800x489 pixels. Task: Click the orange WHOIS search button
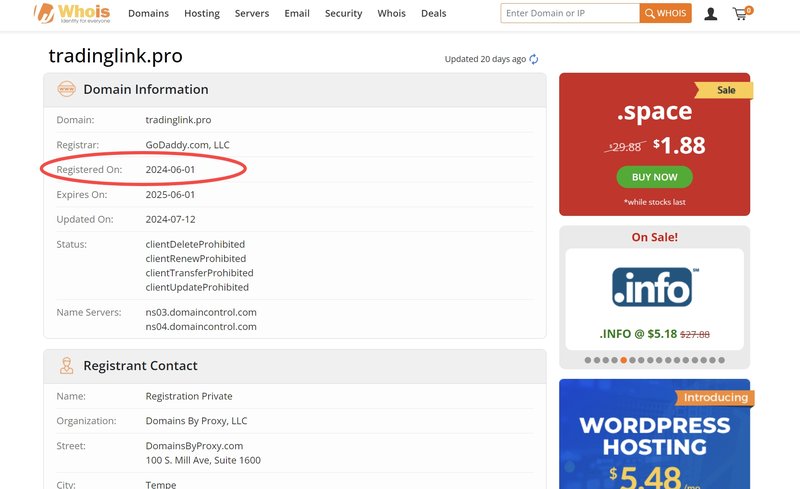665,13
